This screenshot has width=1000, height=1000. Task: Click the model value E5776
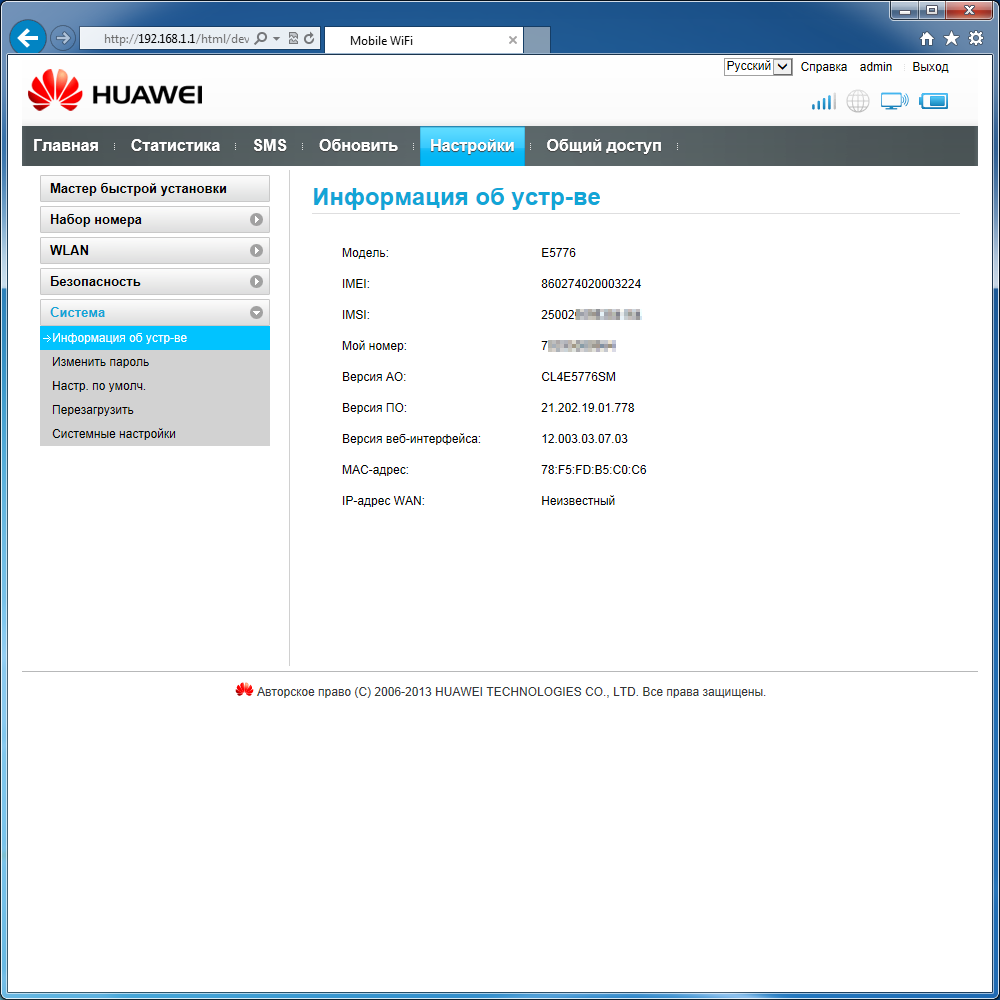click(x=558, y=253)
